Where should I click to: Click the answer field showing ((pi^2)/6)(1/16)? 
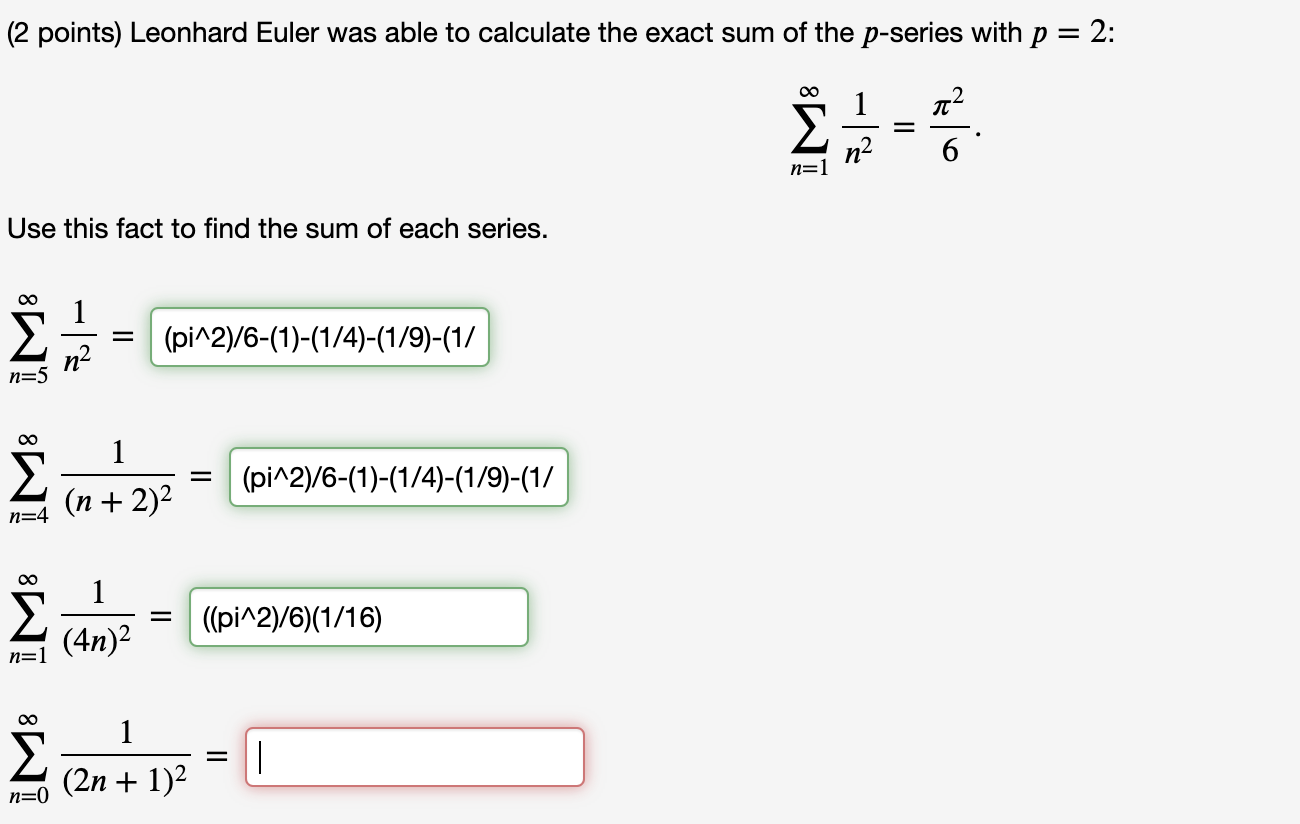point(359,617)
